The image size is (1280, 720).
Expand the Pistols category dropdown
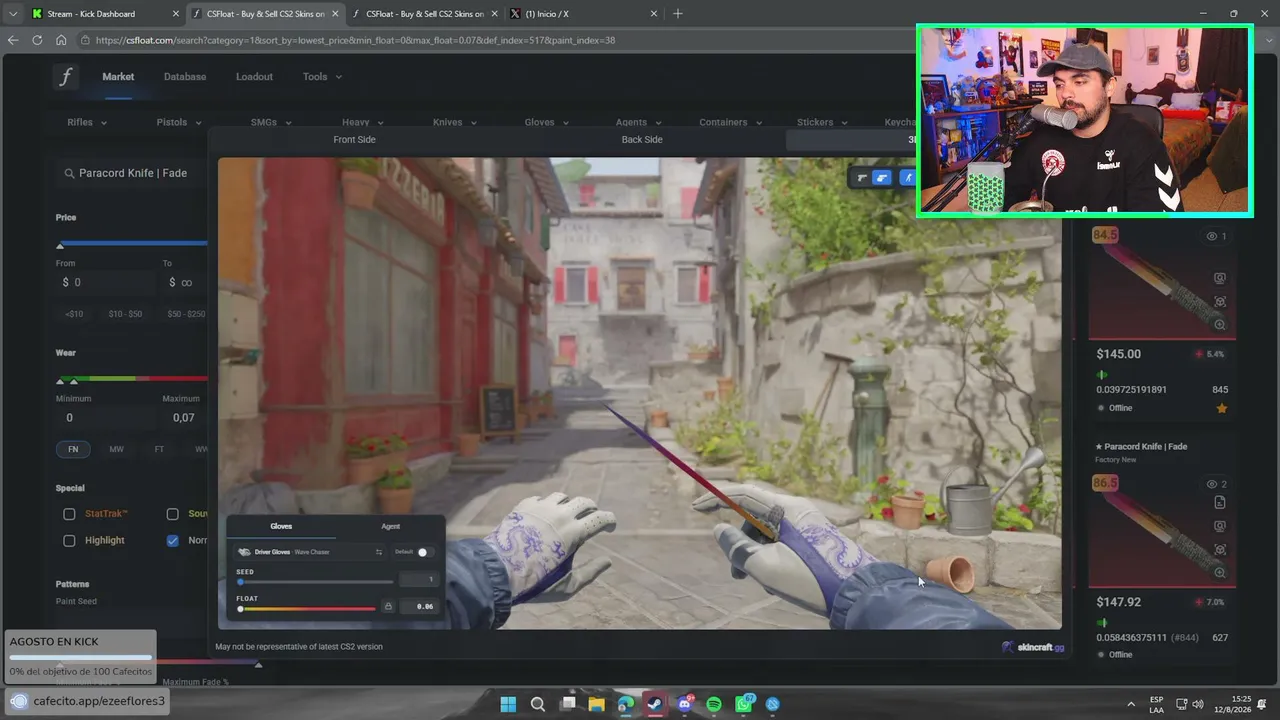(179, 123)
